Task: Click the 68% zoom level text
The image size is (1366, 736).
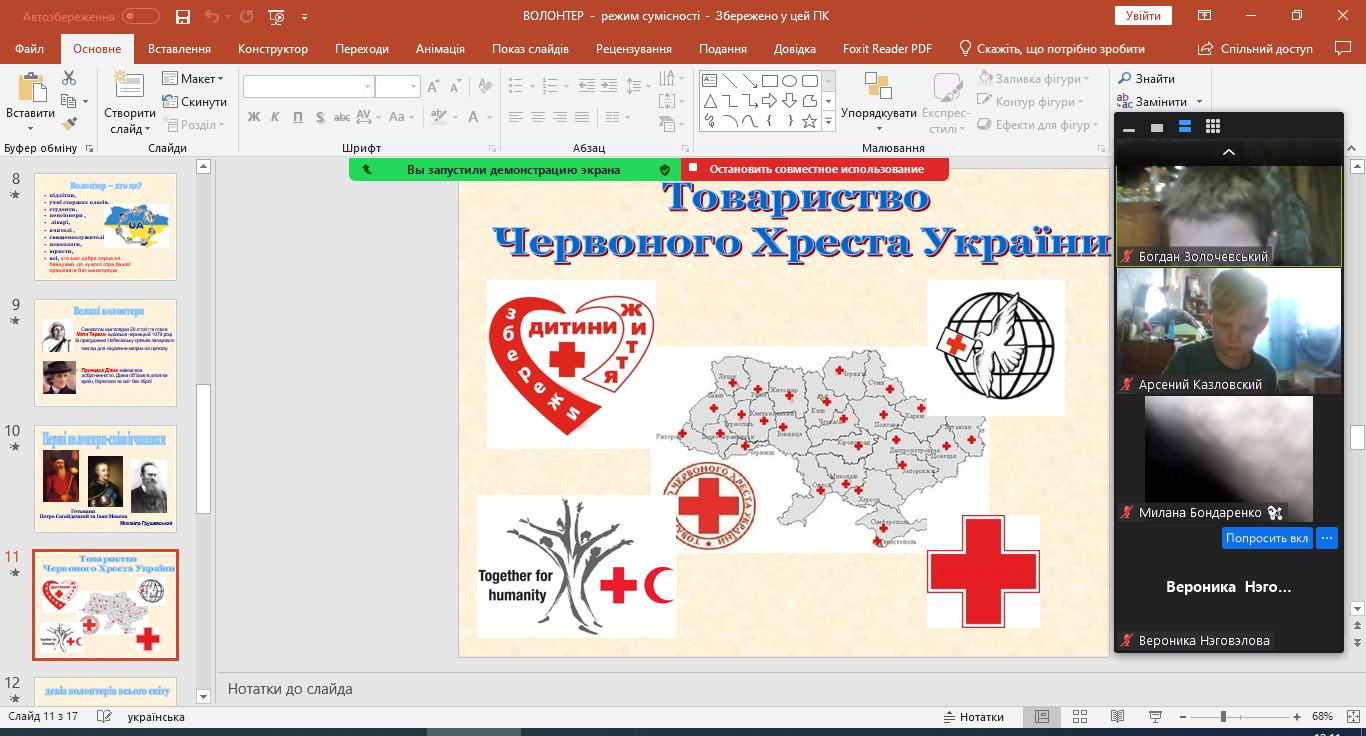Action: [1322, 717]
